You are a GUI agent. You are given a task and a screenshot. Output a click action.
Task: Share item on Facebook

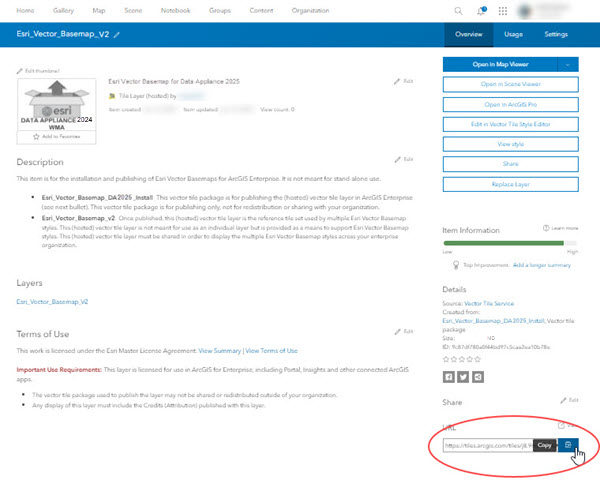[448, 376]
